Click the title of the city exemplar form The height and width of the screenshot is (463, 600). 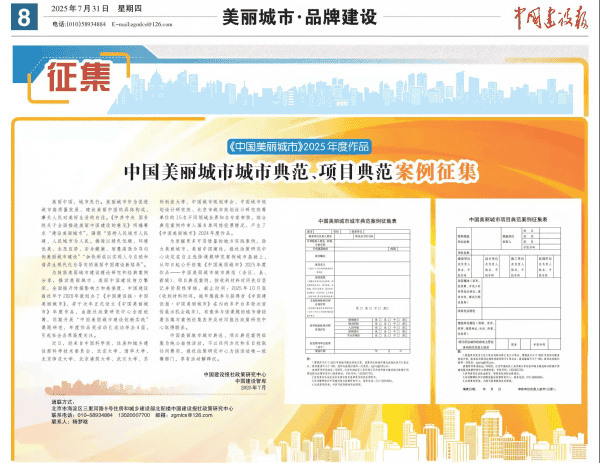tap(353, 220)
